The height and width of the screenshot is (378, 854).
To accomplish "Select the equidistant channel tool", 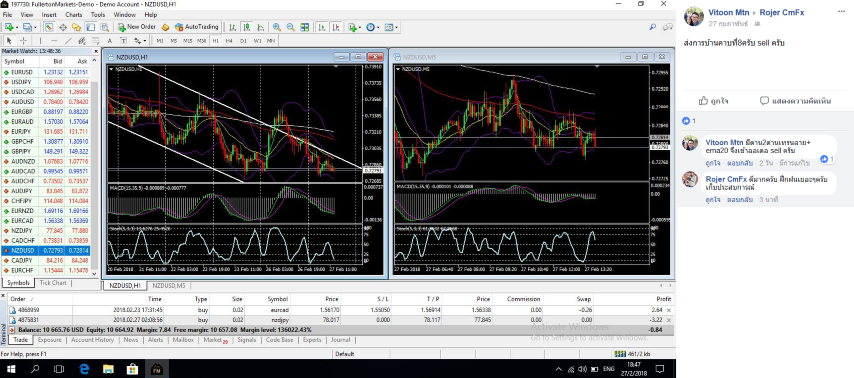I will (x=82, y=41).
